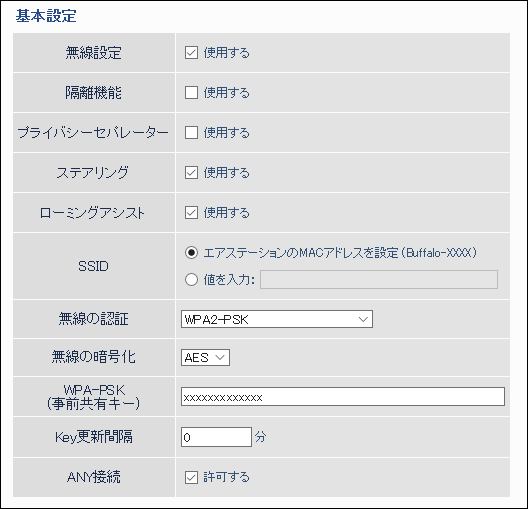The height and width of the screenshot is (509, 528).
Task: Enable the 隔離機能 checkbox
Action: pyautogui.click(x=191, y=93)
